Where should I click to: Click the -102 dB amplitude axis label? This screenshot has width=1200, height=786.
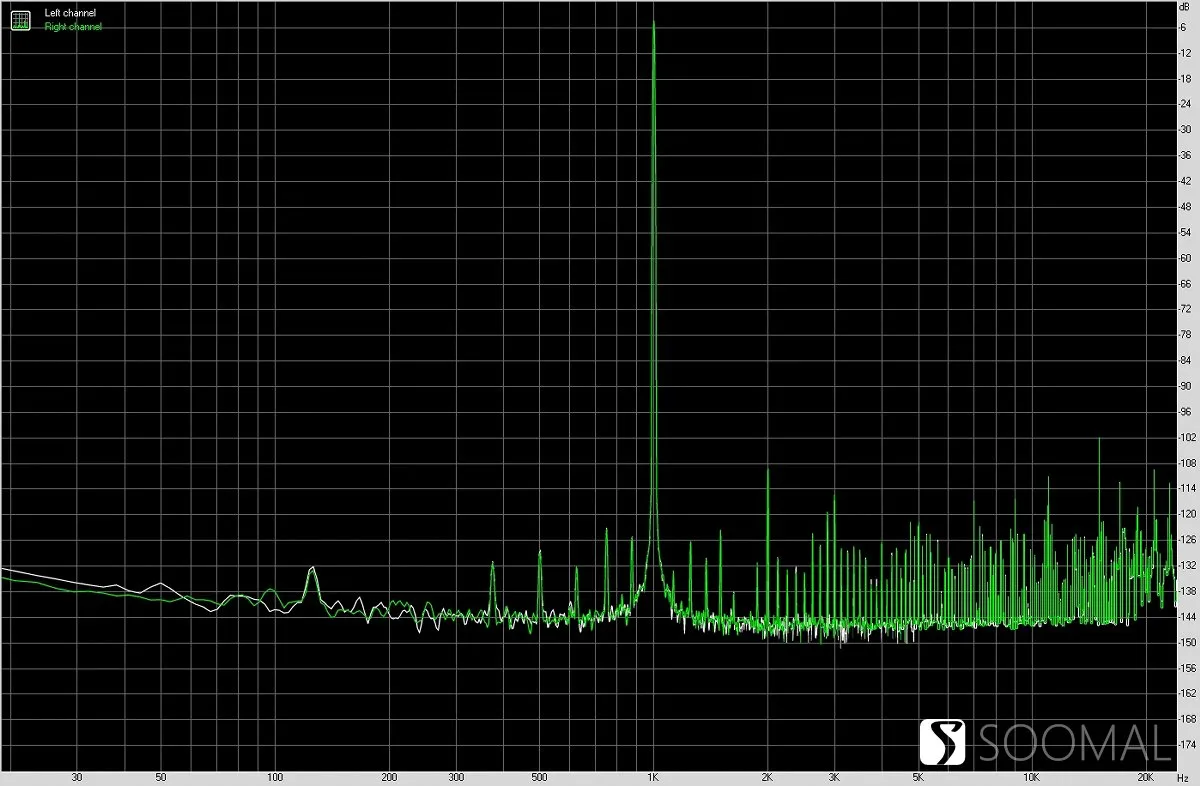click(1187, 437)
